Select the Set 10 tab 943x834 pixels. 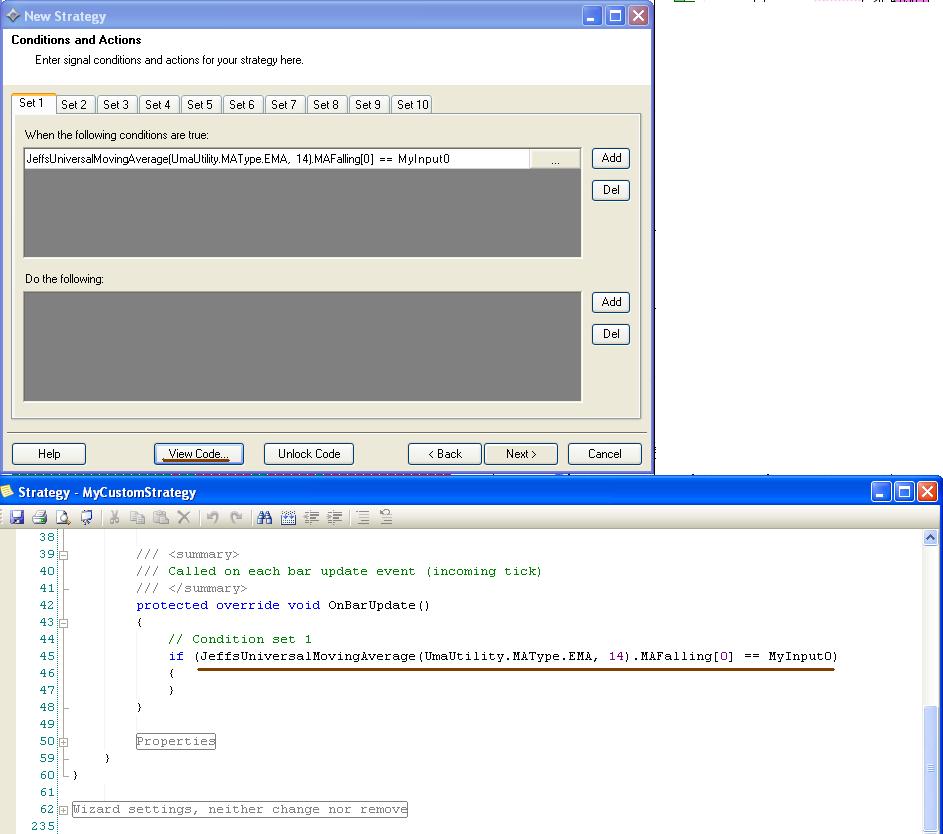(x=413, y=105)
